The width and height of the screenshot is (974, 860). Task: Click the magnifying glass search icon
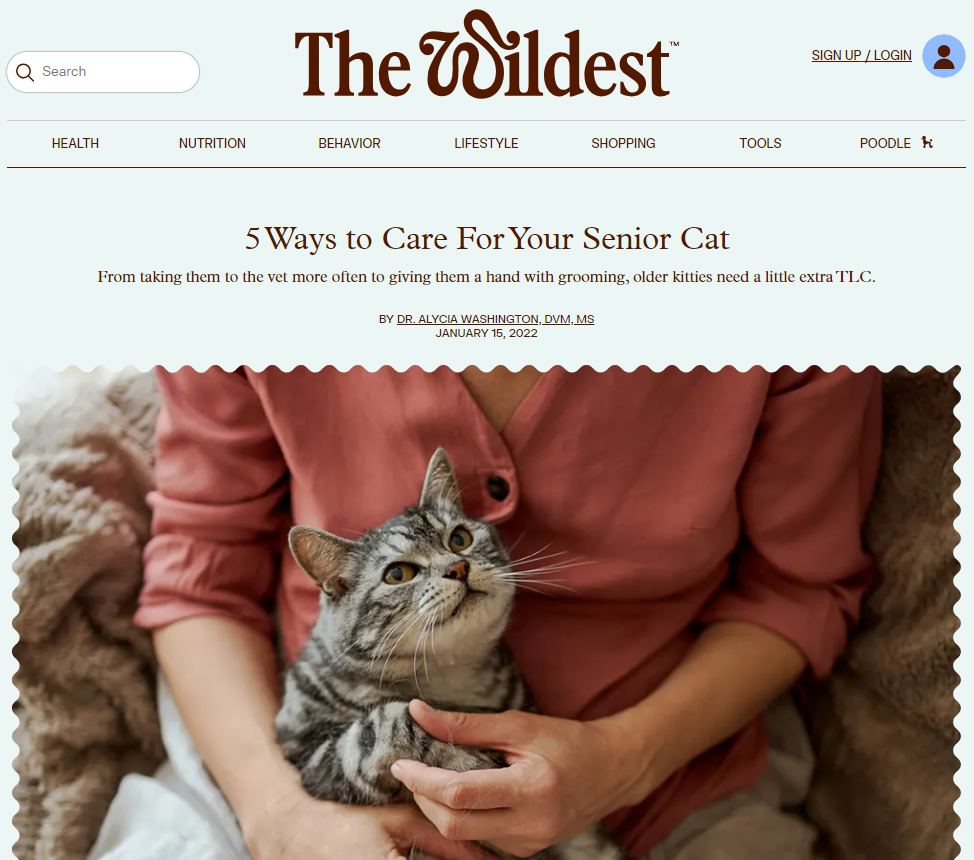(x=25, y=72)
